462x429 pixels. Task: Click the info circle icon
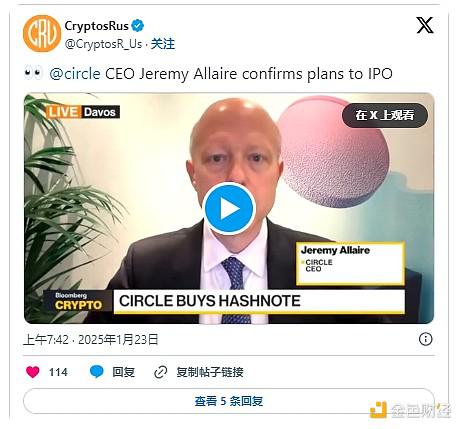[x=425, y=339]
